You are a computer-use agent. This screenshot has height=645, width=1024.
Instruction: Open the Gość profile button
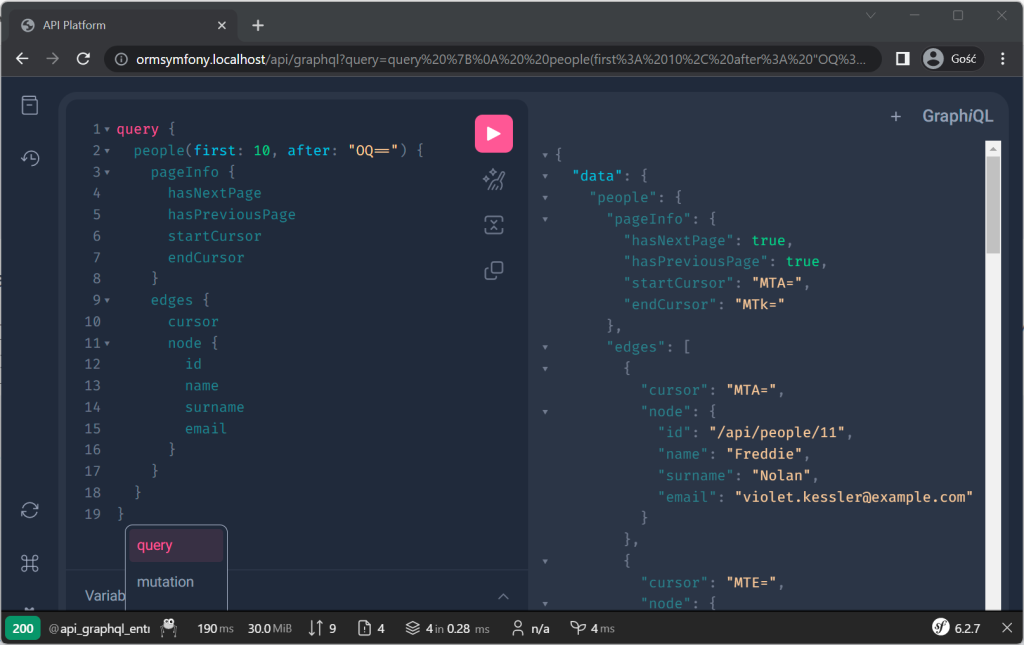pos(952,59)
